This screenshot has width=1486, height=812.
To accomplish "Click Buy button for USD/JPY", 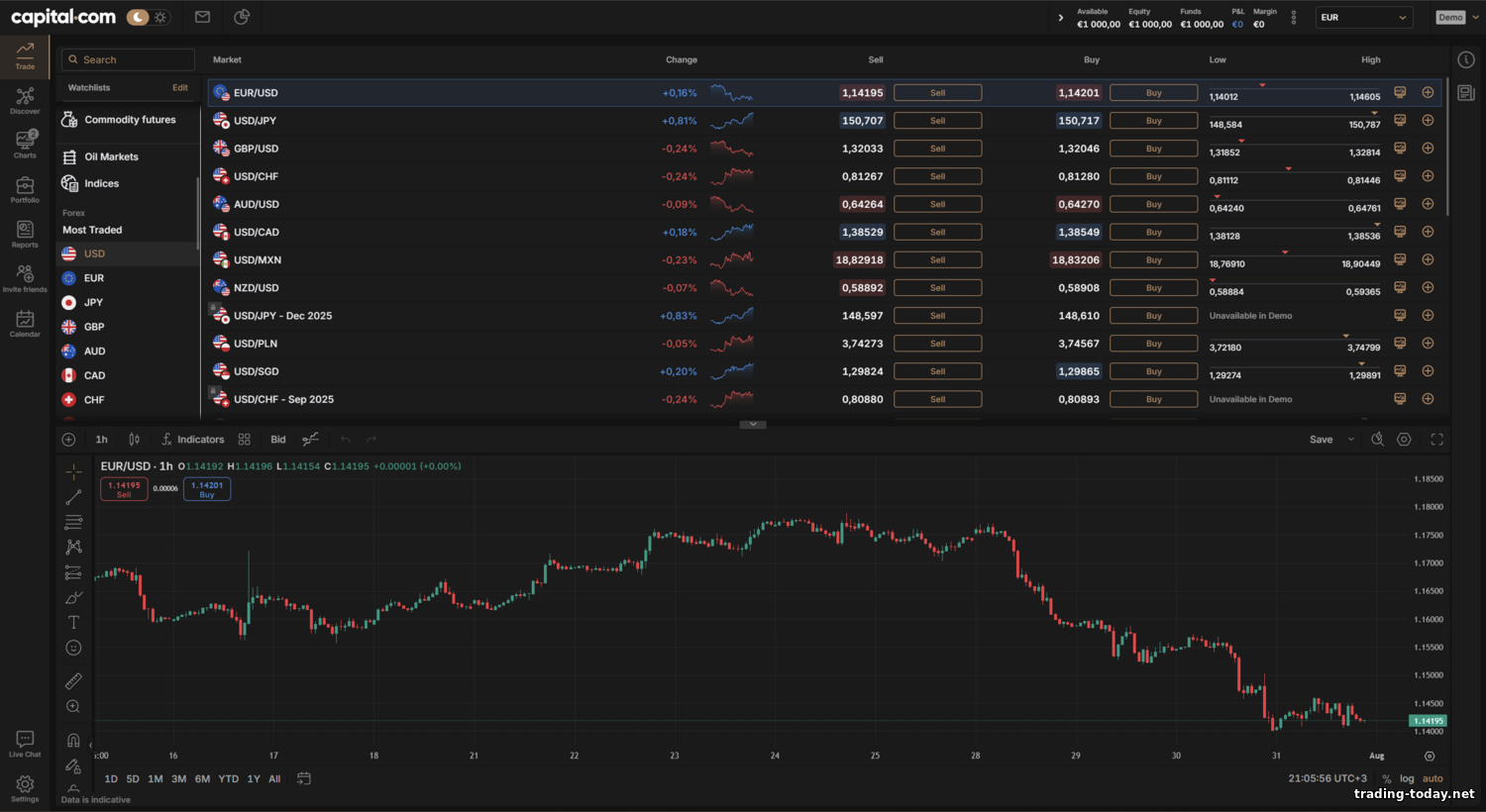I will click(1153, 121).
